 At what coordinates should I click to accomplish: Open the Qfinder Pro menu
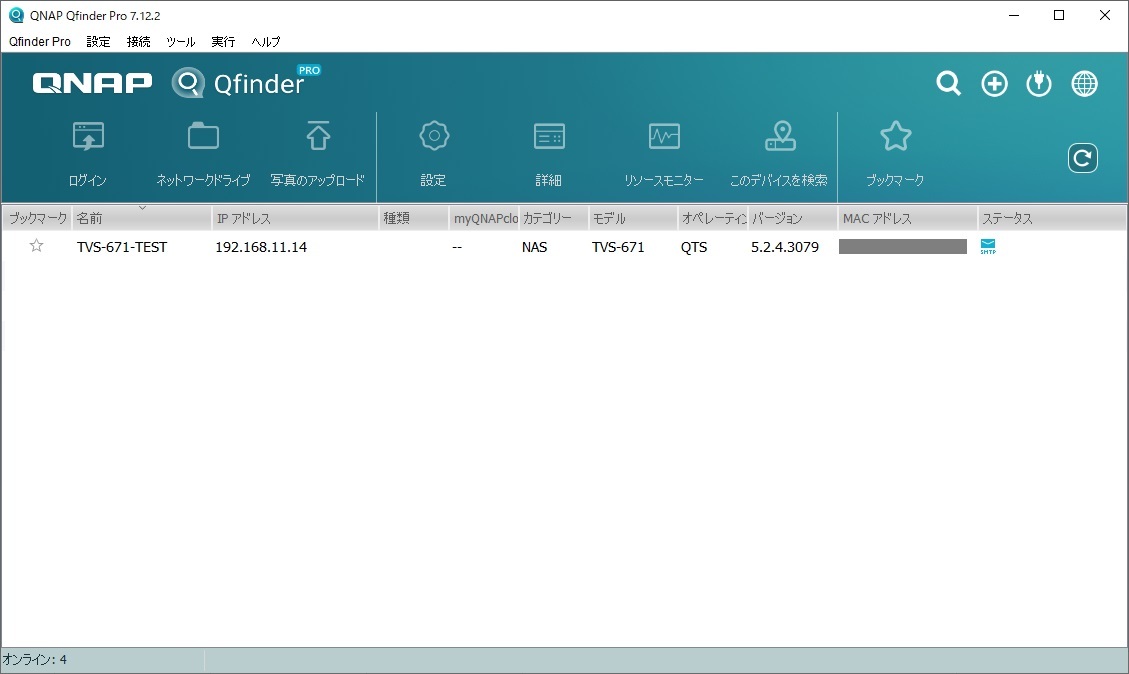(40, 42)
